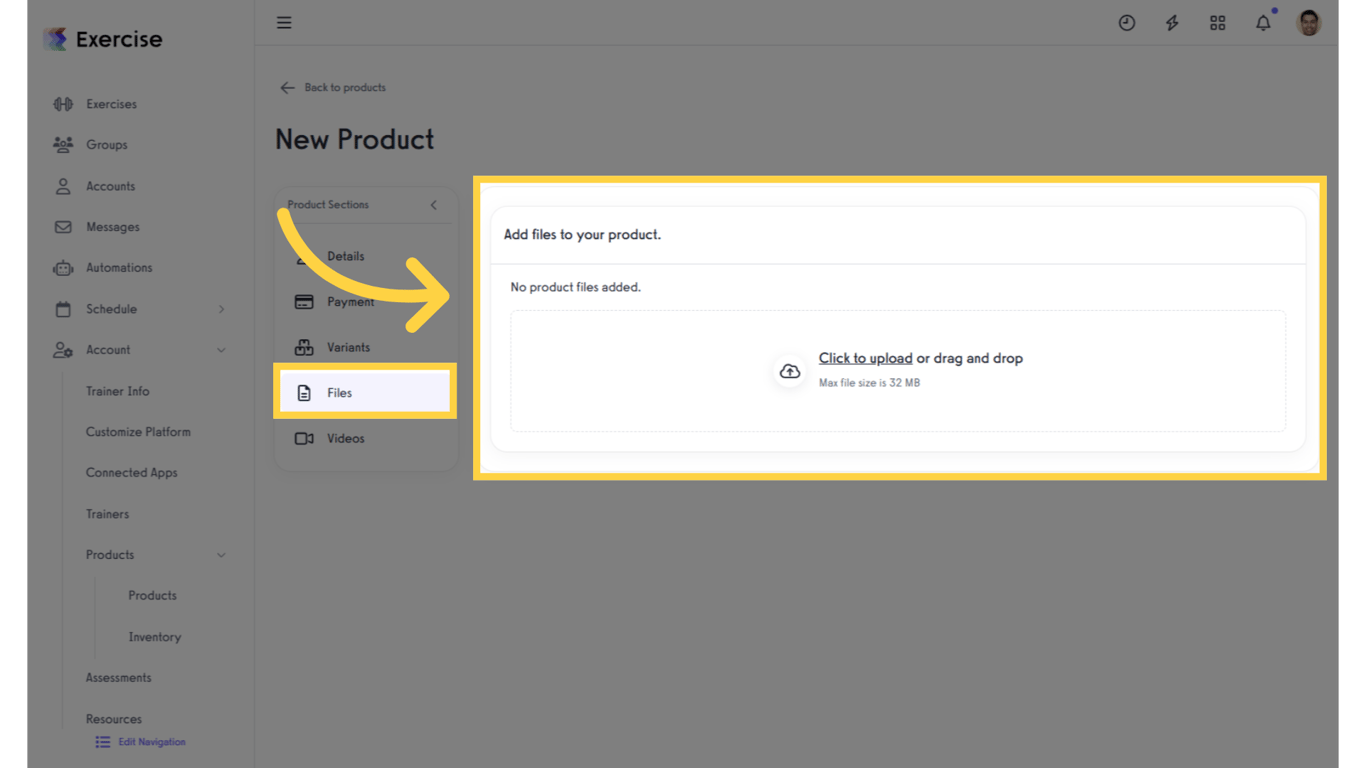Image resolution: width=1366 pixels, height=768 pixels.
Task: Go back to products
Action: coord(333,88)
